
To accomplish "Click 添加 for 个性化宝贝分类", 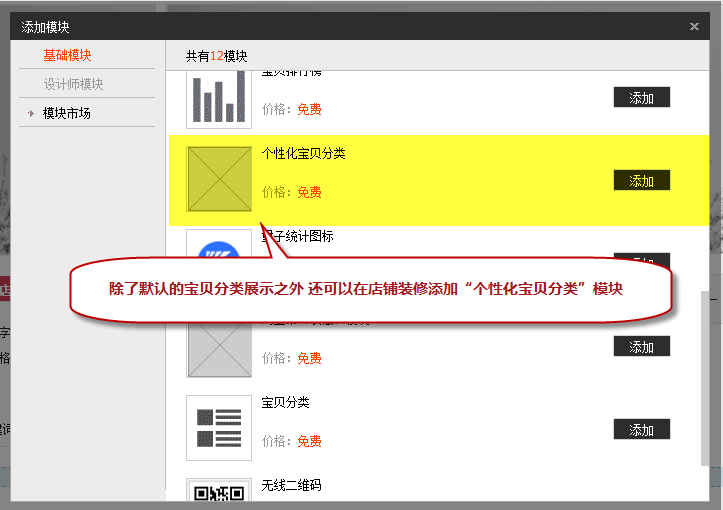I will [x=641, y=180].
